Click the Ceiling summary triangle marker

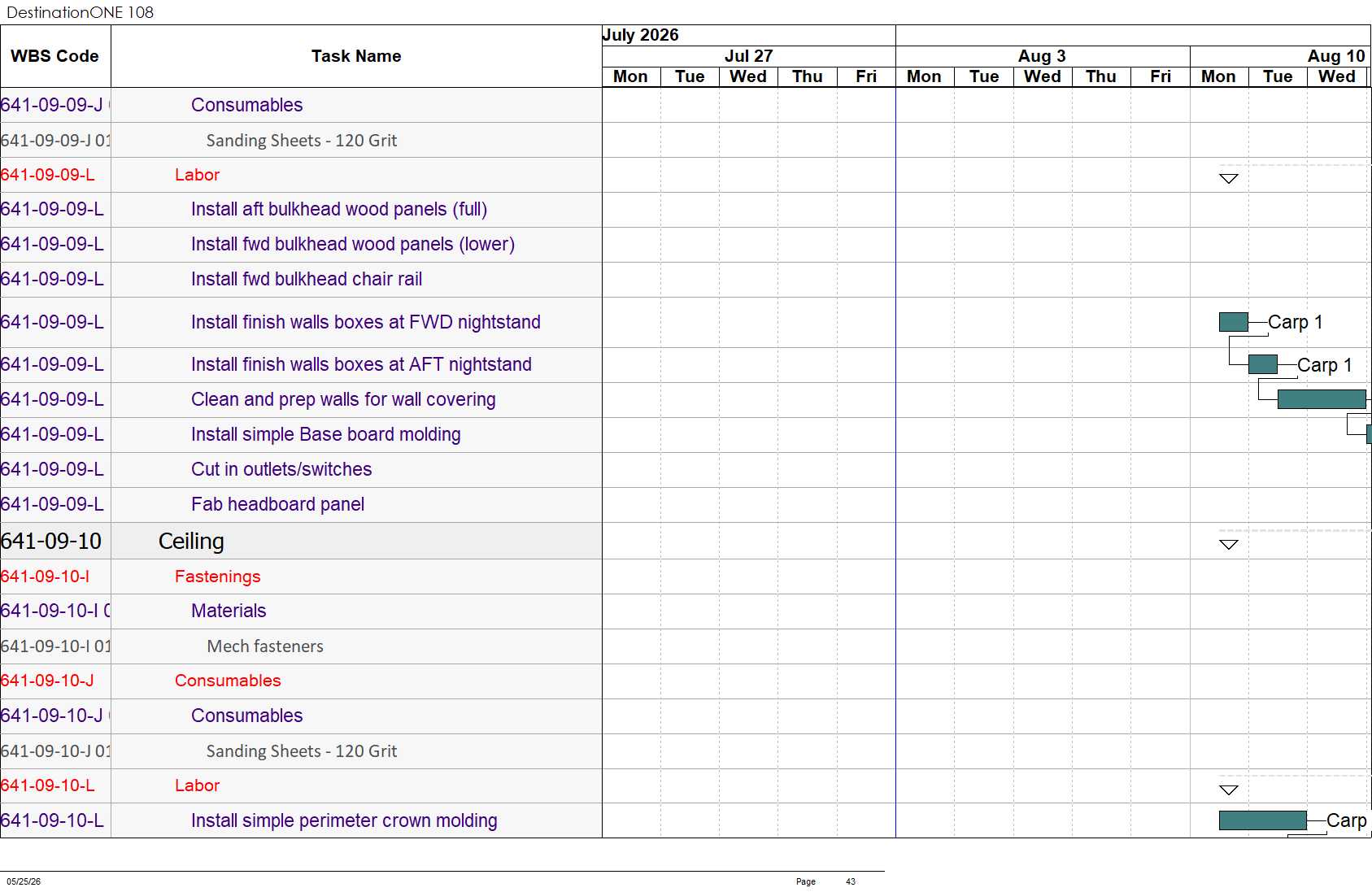coord(1229,545)
